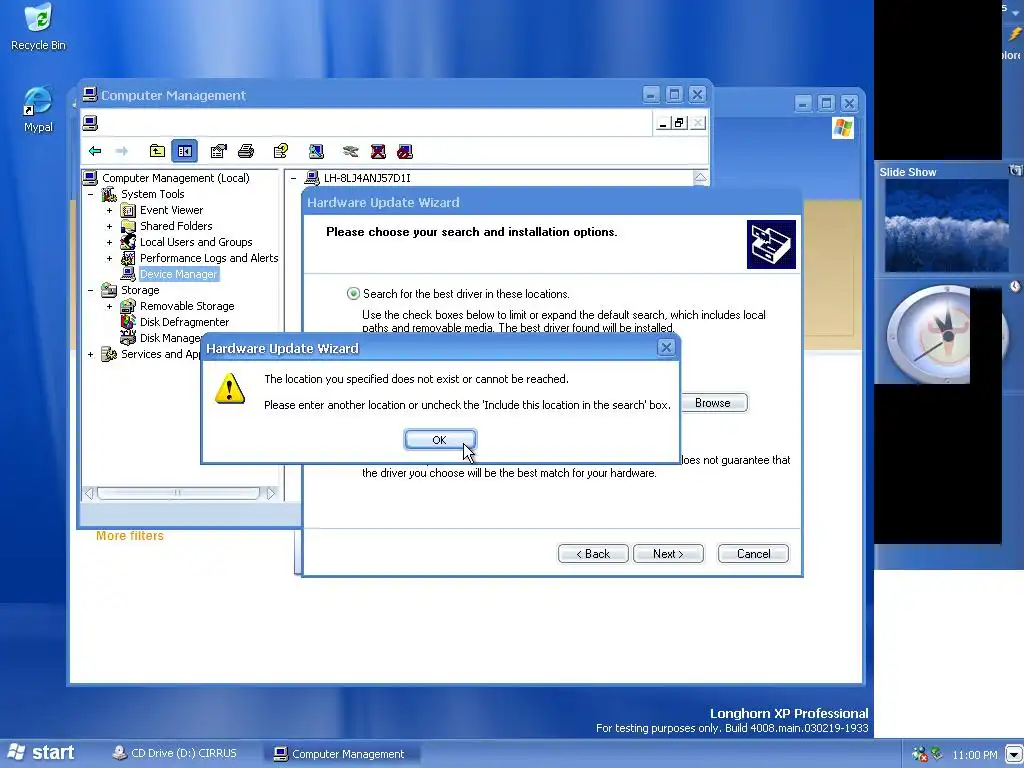The height and width of the screenshot is (768, 1024).
Task: Select Disk Defragmenter in the console tree
Action: (x=184, y=322)
